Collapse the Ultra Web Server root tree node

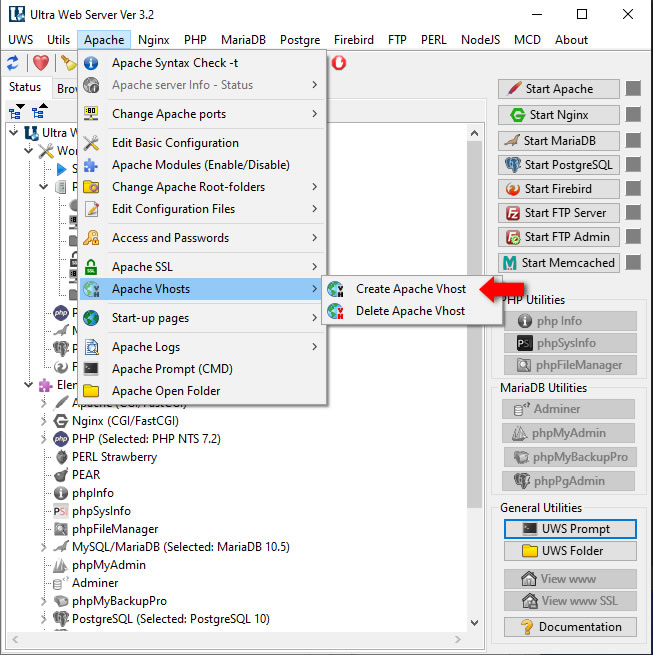pos(14,132)
